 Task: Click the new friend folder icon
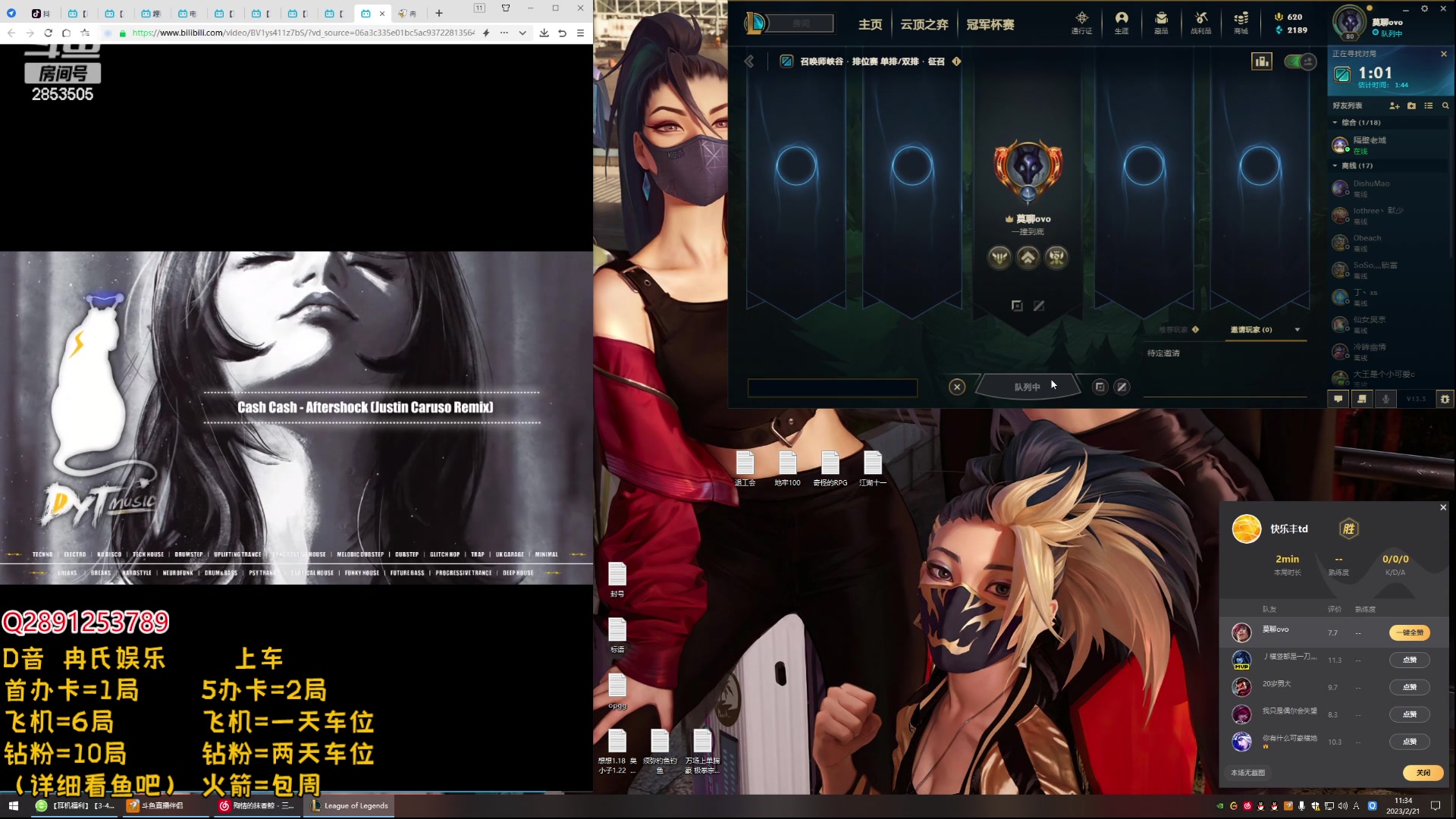tap(1411, 106)
